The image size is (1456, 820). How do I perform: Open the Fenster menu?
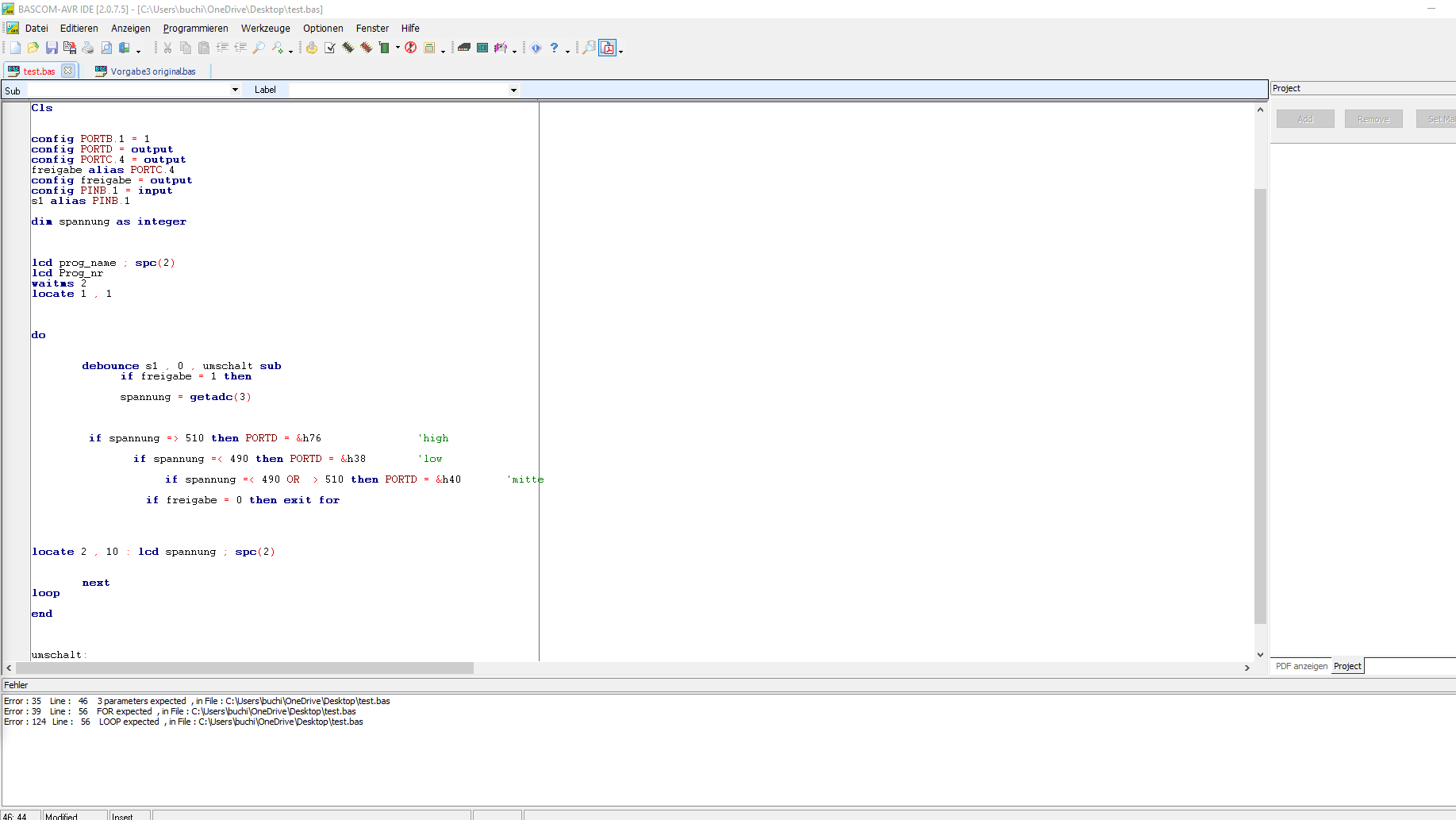click(372, 28)
